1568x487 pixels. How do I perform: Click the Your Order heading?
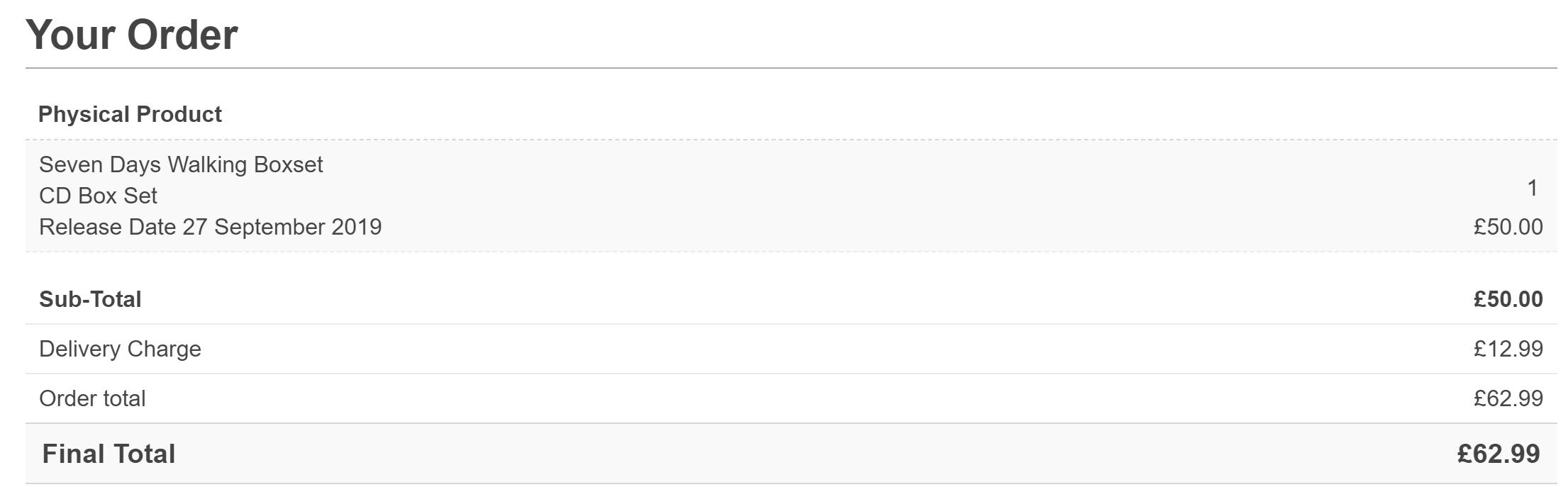(x=132, y=35)
